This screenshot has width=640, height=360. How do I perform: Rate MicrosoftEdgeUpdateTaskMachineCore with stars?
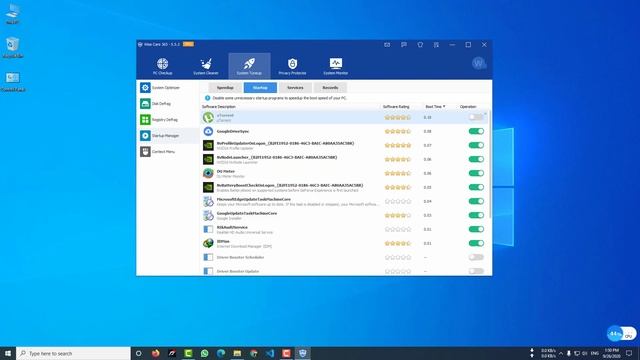point(398,201)
